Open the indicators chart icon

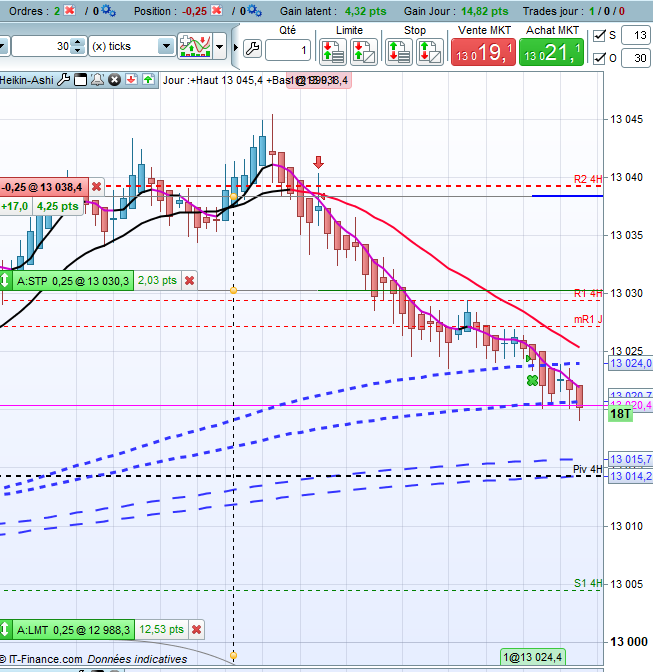click(195, 46)
